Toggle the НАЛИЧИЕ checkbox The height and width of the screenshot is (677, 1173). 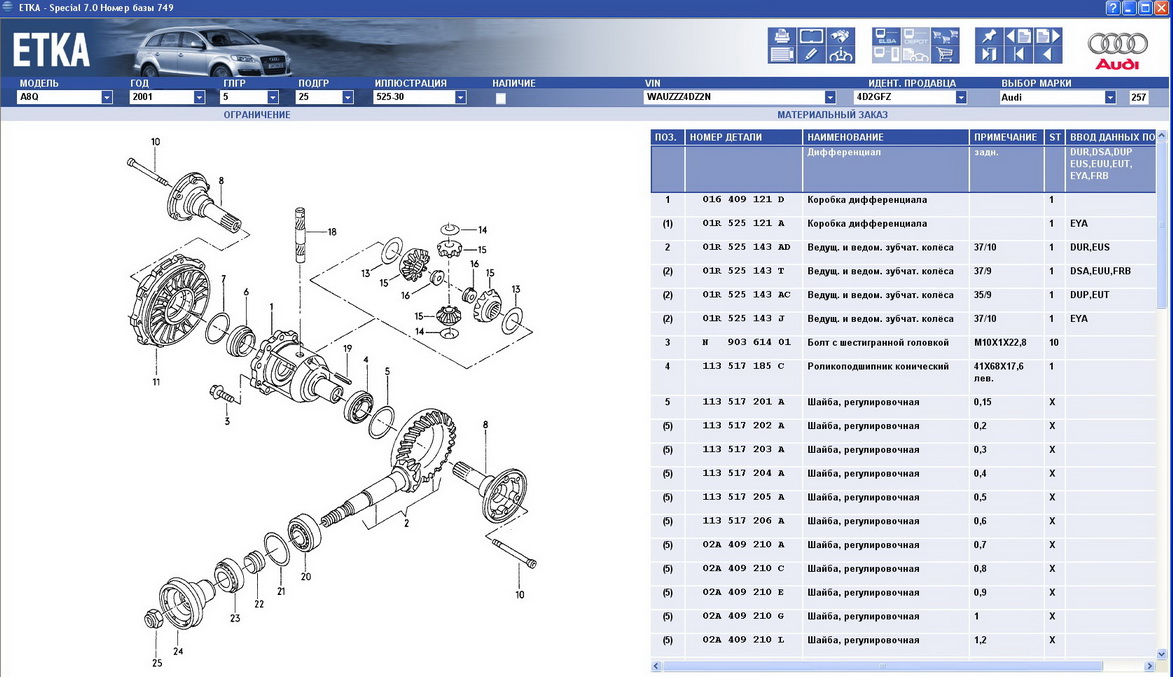tap(501, 98)
